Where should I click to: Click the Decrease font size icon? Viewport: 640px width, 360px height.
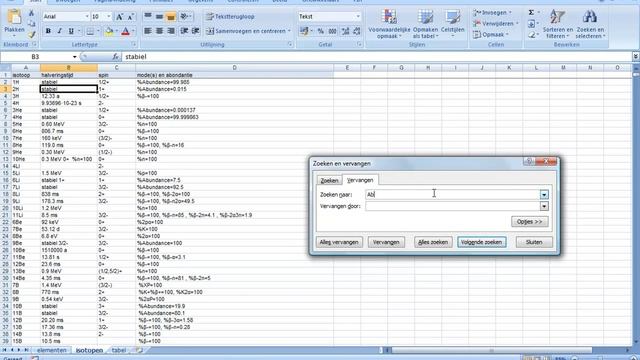[131, 17]
